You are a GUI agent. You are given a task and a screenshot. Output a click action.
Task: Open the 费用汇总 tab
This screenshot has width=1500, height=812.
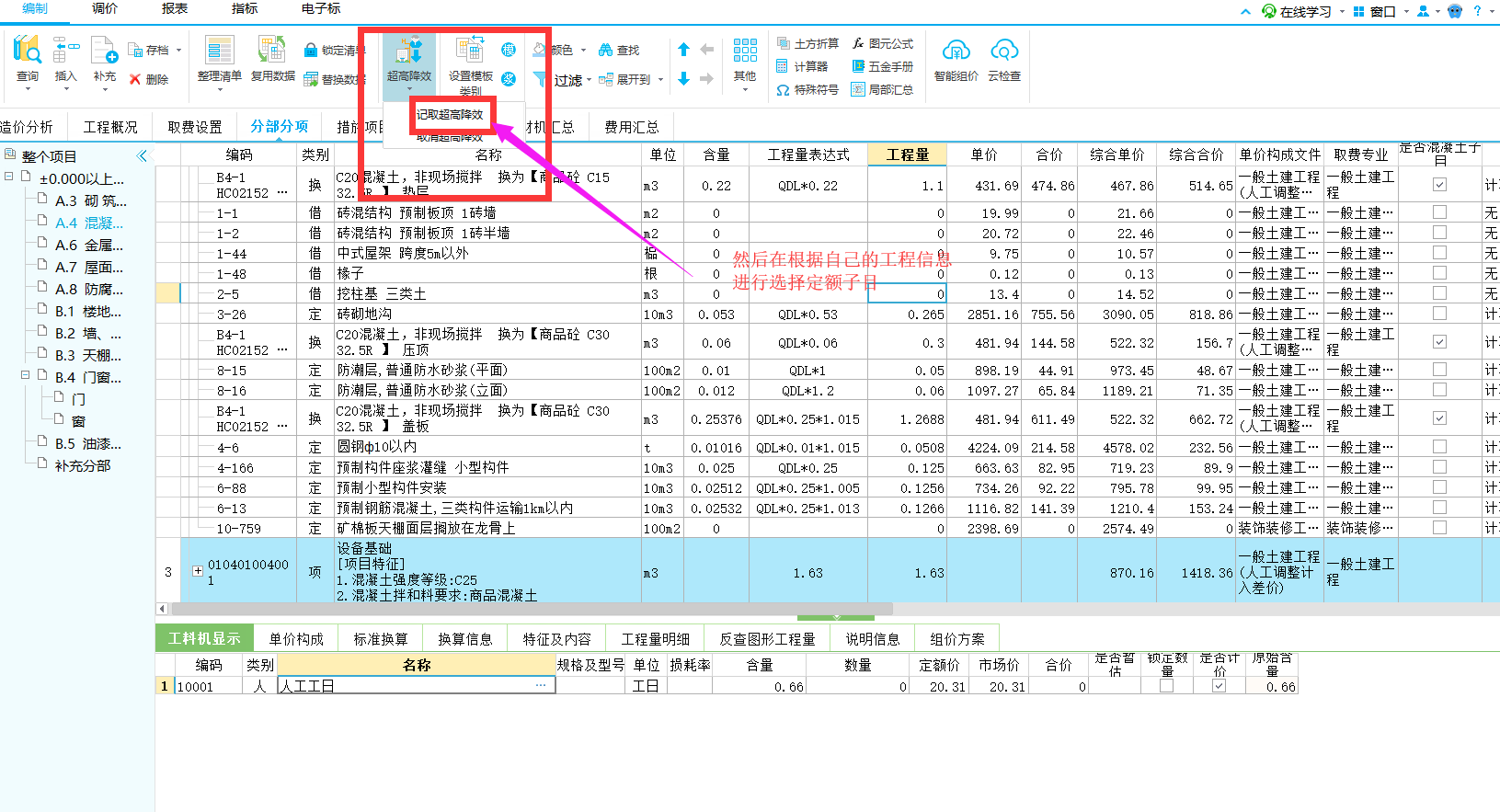click(632, 127)
